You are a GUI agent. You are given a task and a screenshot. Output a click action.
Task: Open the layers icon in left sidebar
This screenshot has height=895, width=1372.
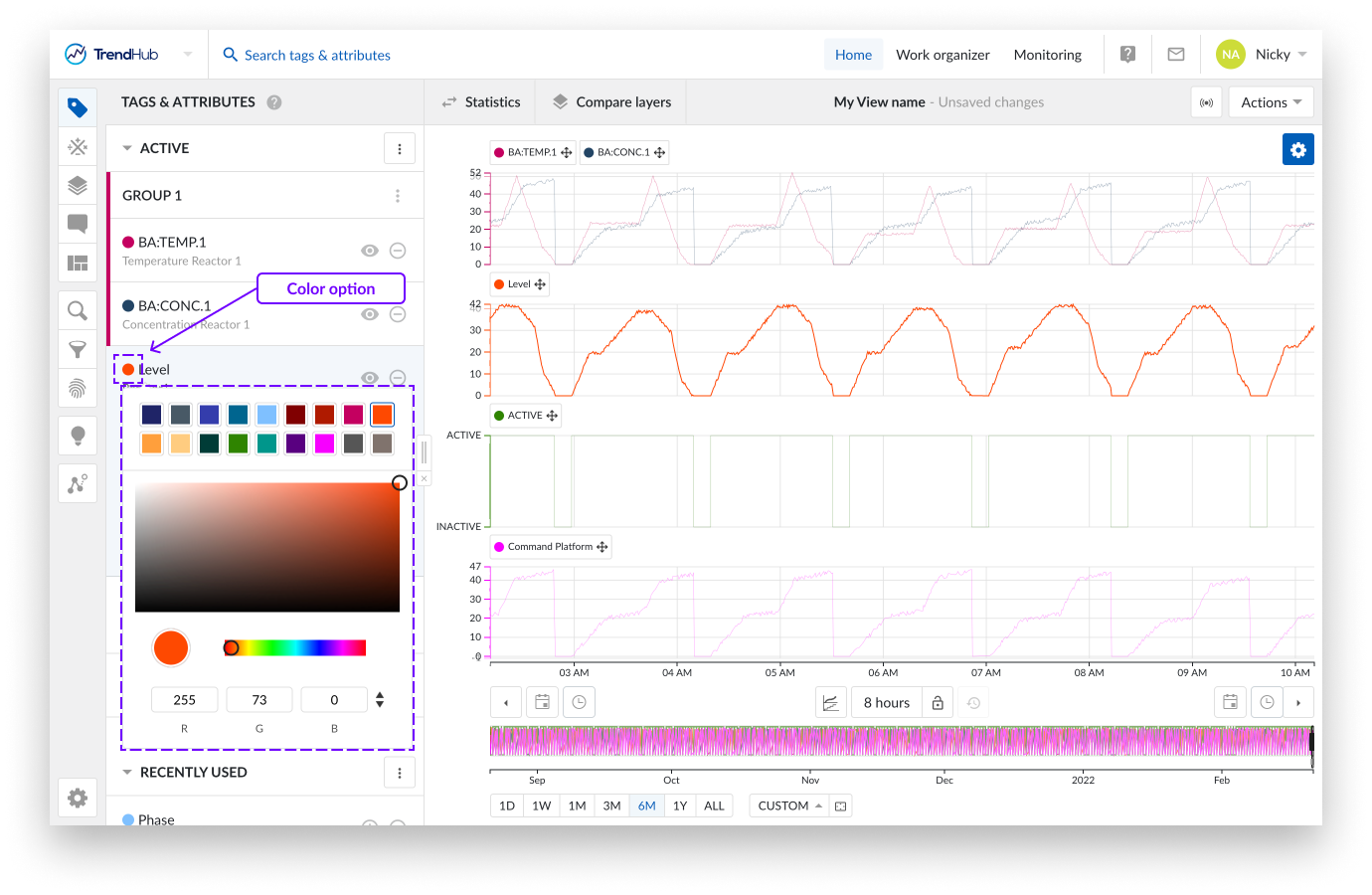click(x=78, y=185)
